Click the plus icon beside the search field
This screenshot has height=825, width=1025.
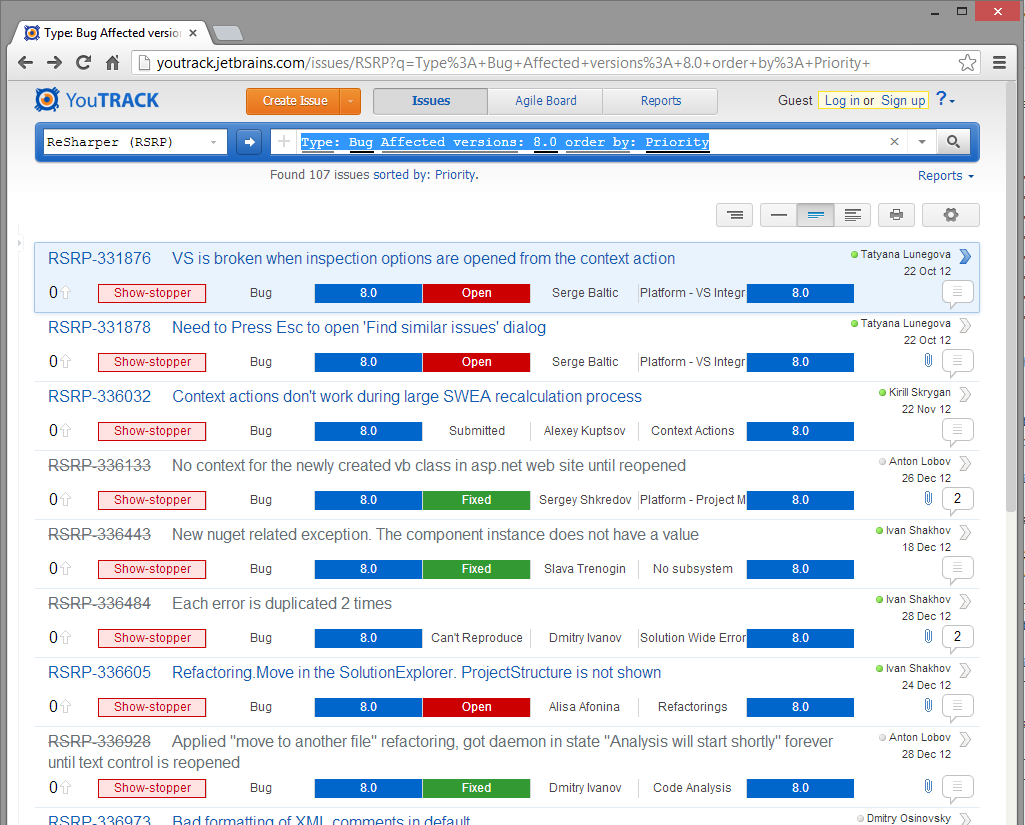(x=284, y=141)
